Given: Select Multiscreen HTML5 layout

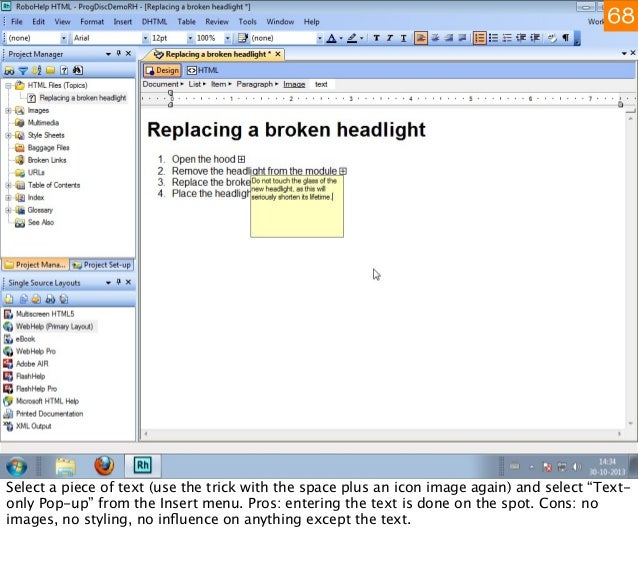Looking at the screenshot, I should (45, 314).
